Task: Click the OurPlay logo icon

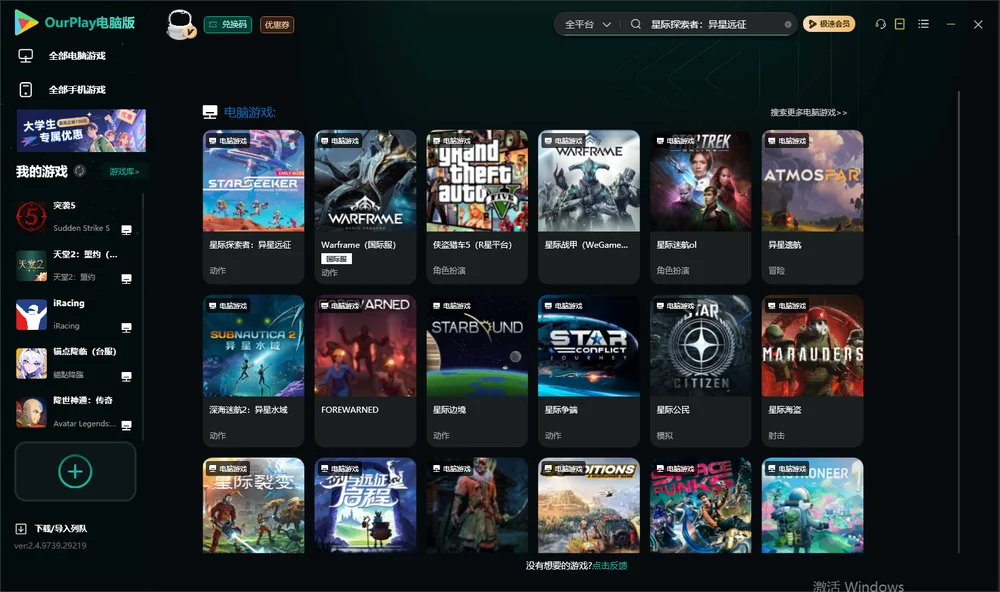Action: tap(26, 22)
